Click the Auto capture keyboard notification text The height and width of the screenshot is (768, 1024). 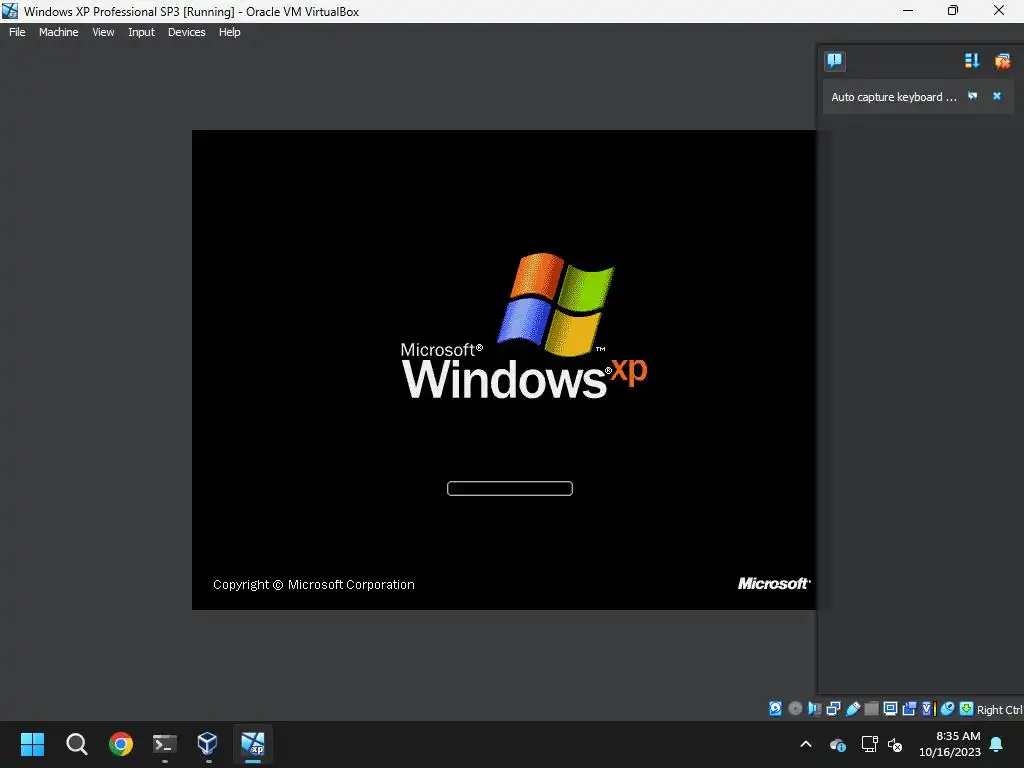[893, 97]
